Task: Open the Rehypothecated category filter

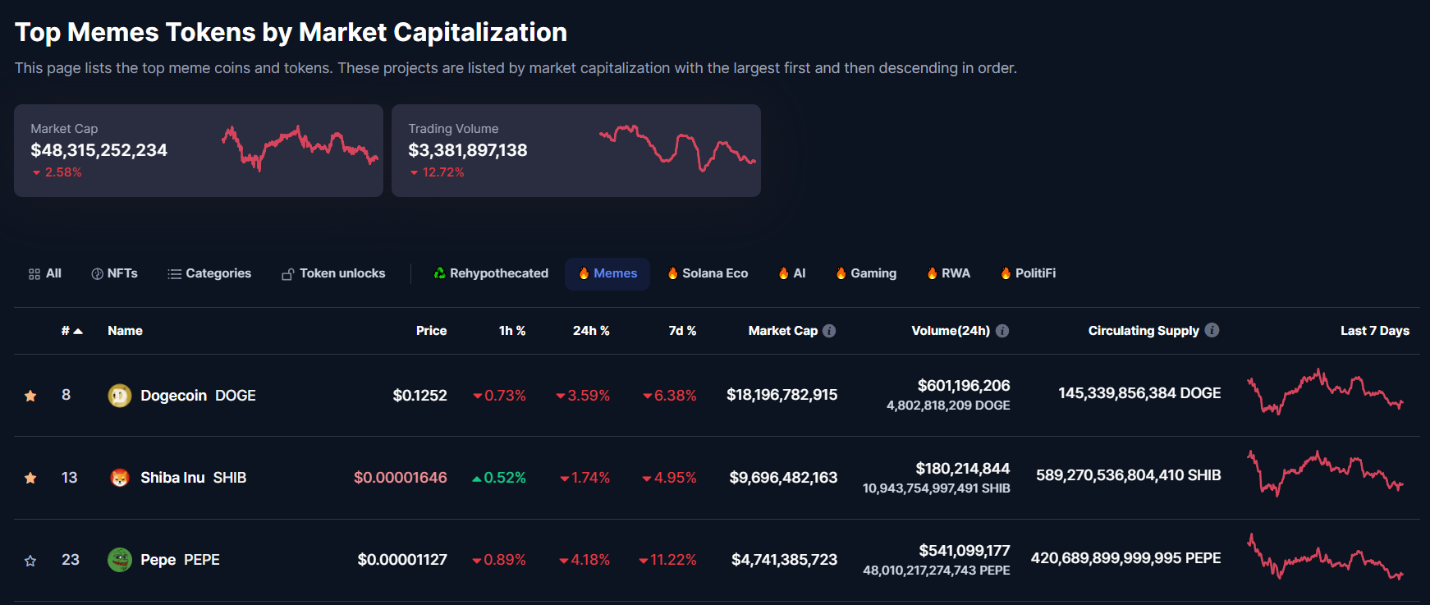Action: click(490, 273)
